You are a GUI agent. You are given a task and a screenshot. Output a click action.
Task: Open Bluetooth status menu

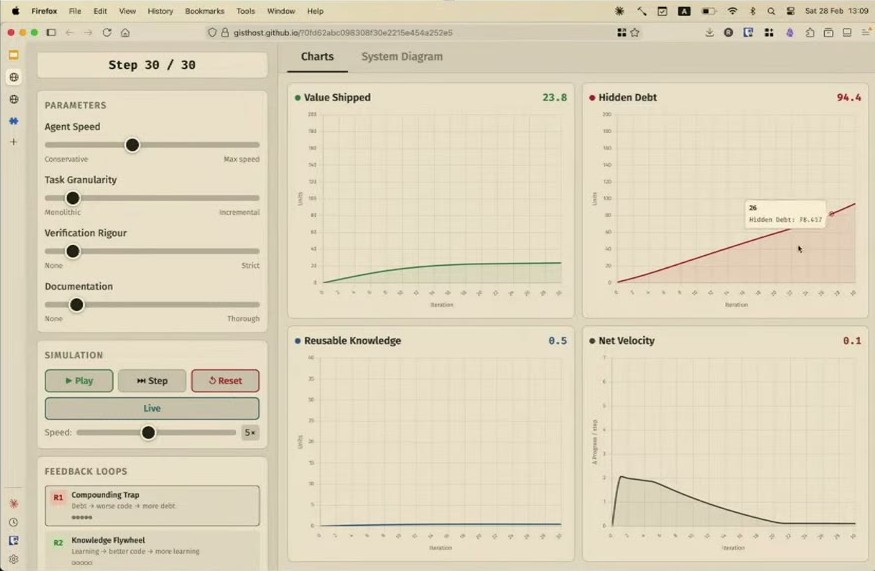[752, 11]
